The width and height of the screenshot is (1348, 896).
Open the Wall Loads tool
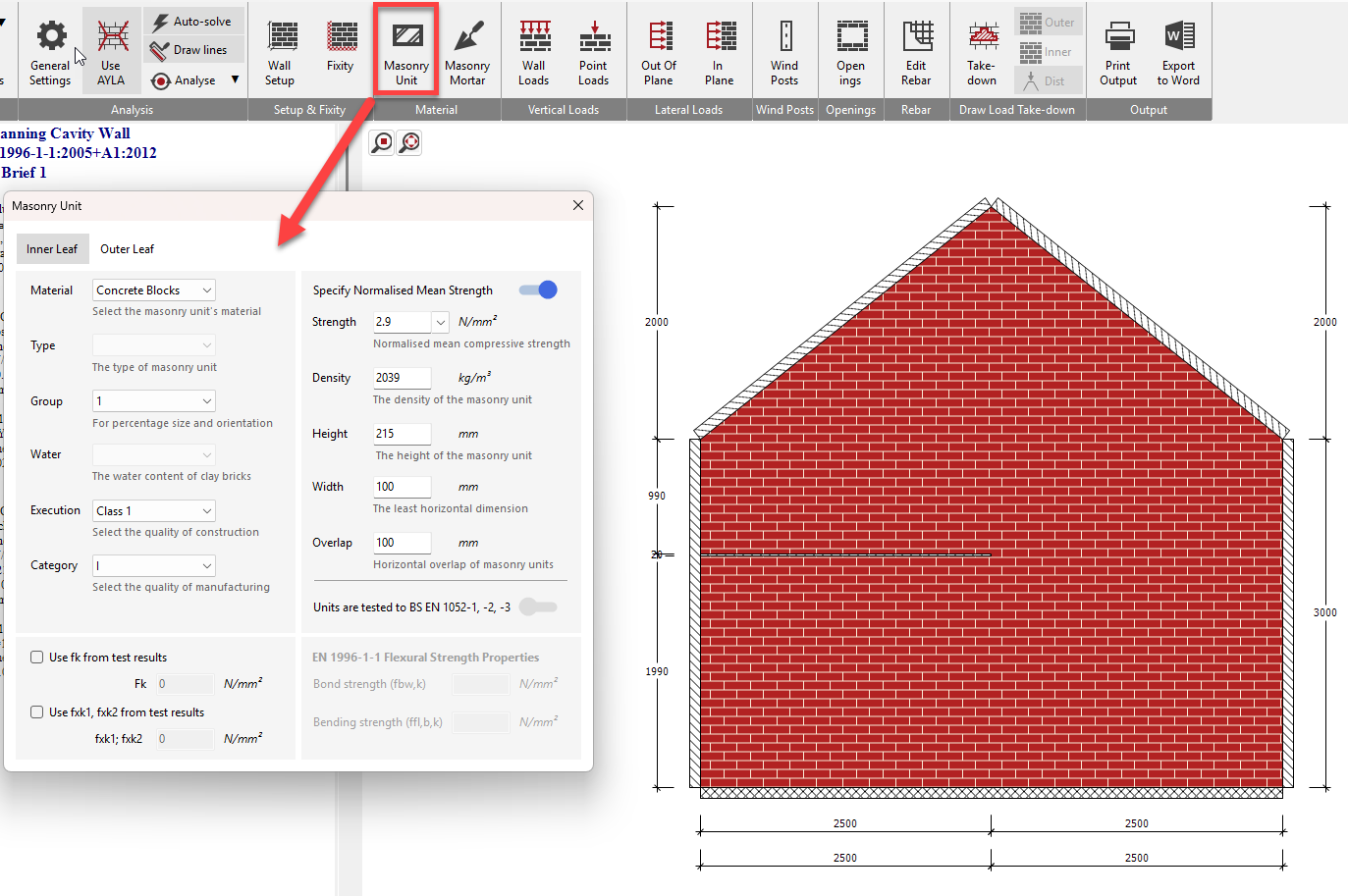point(533,49)
